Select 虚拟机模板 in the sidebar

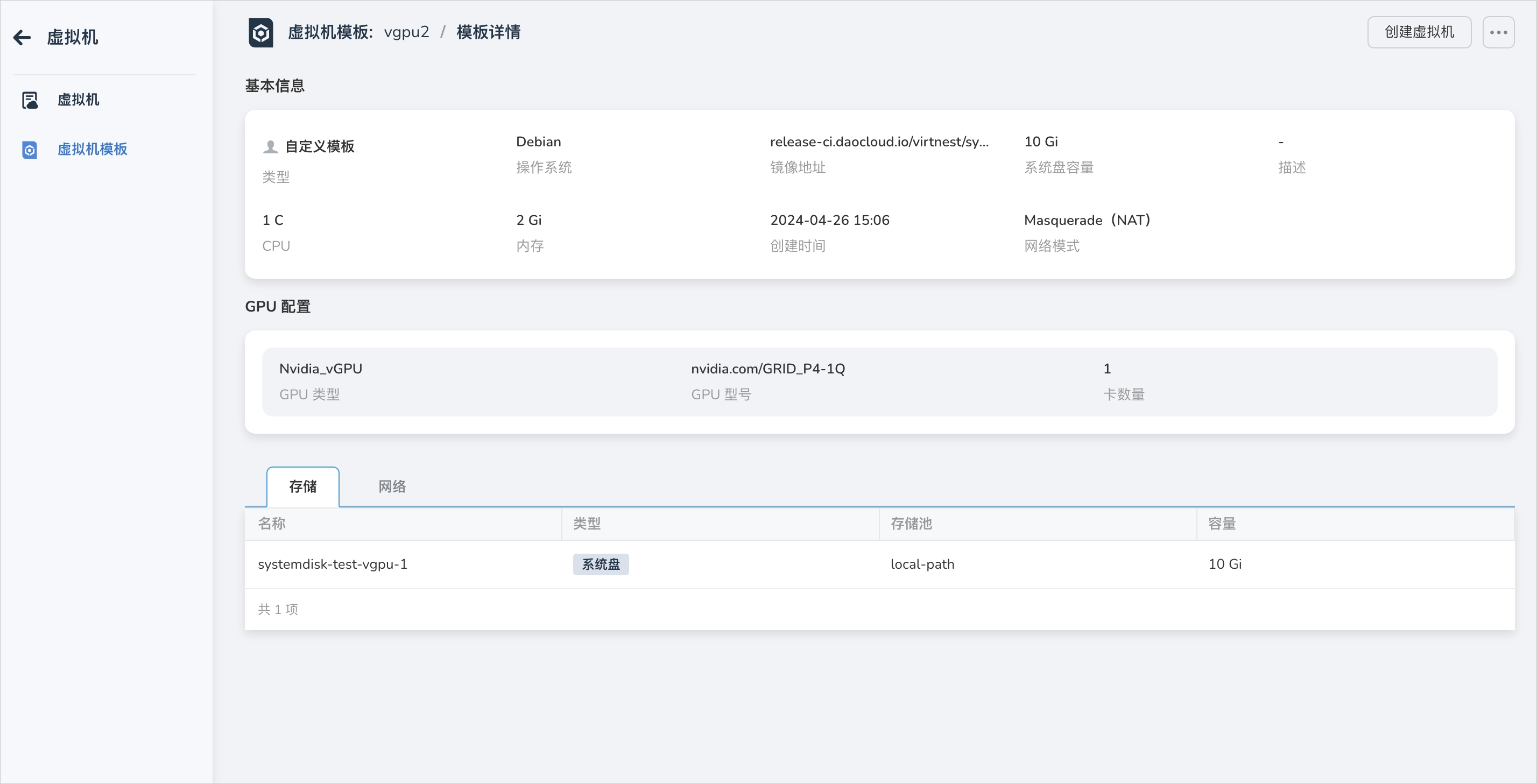93,149
